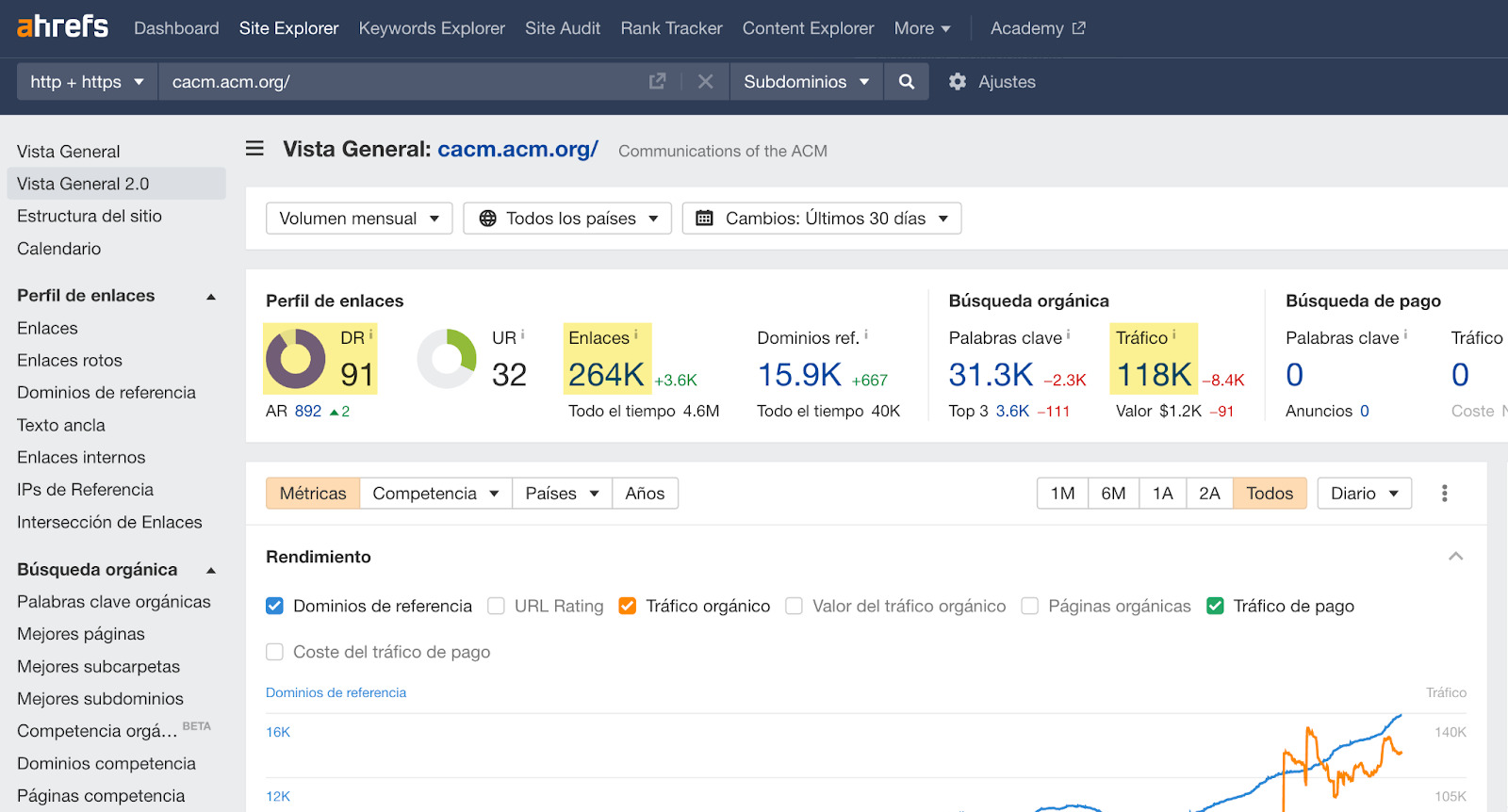Image resolution: width=1508 pixels, height=812 pixels.
Task: Open Keywords Explorer in top menu
Action: tap(432, 28)
